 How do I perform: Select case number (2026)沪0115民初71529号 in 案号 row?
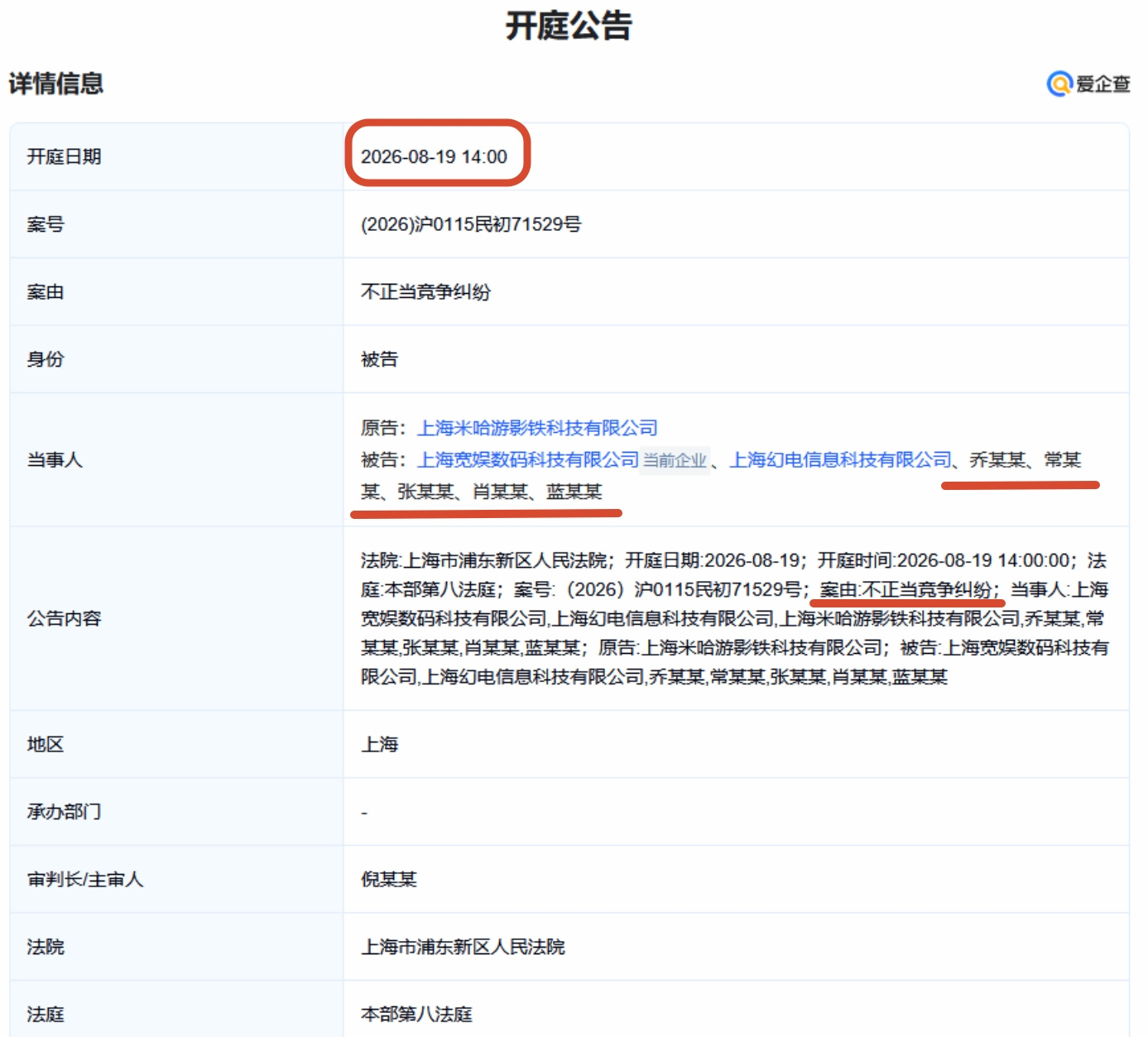(471, 224)
